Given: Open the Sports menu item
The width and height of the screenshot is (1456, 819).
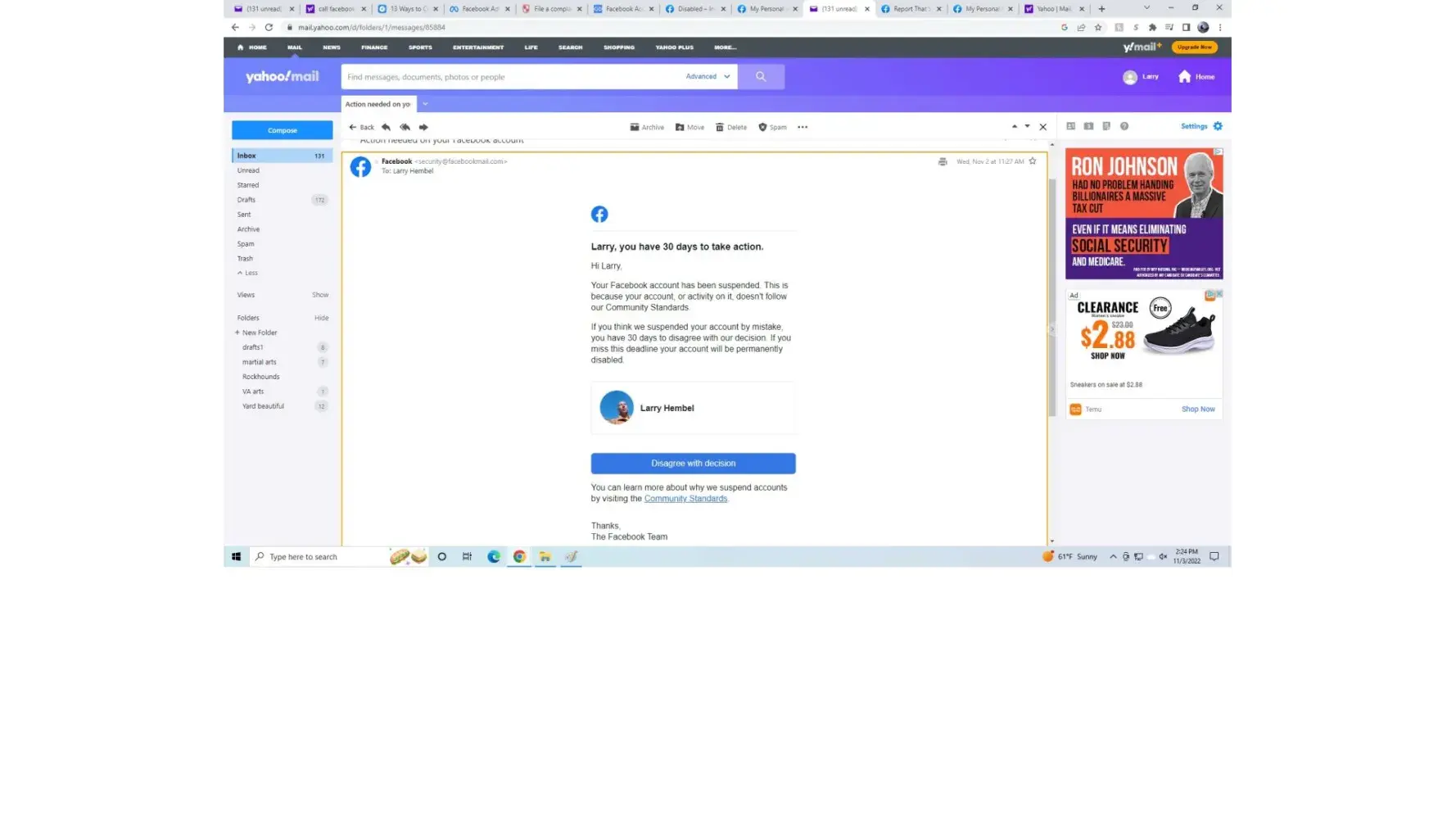Looking at the screenshot, I should 420,48.
